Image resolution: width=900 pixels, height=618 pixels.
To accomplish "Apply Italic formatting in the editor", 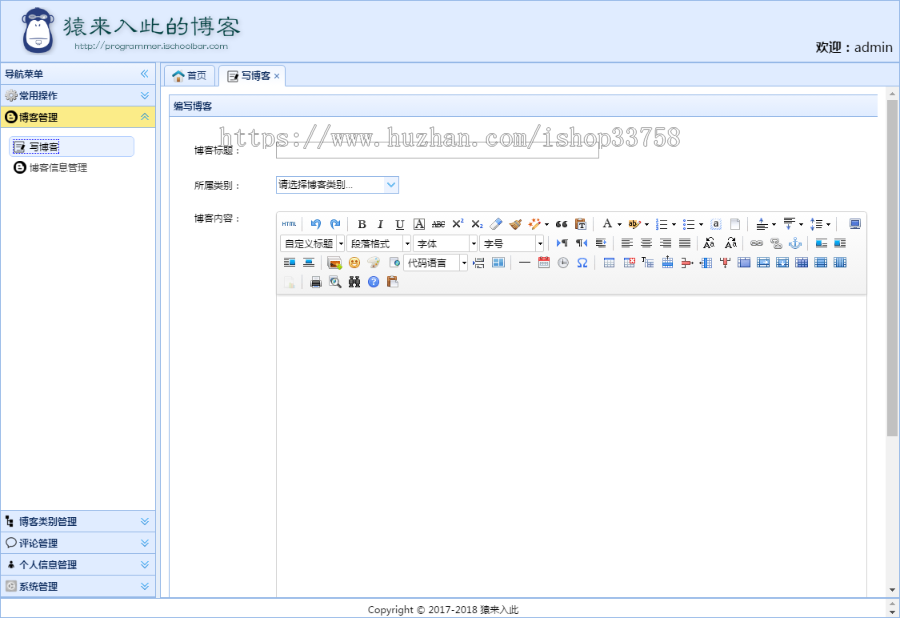I will tap(379, 224).
